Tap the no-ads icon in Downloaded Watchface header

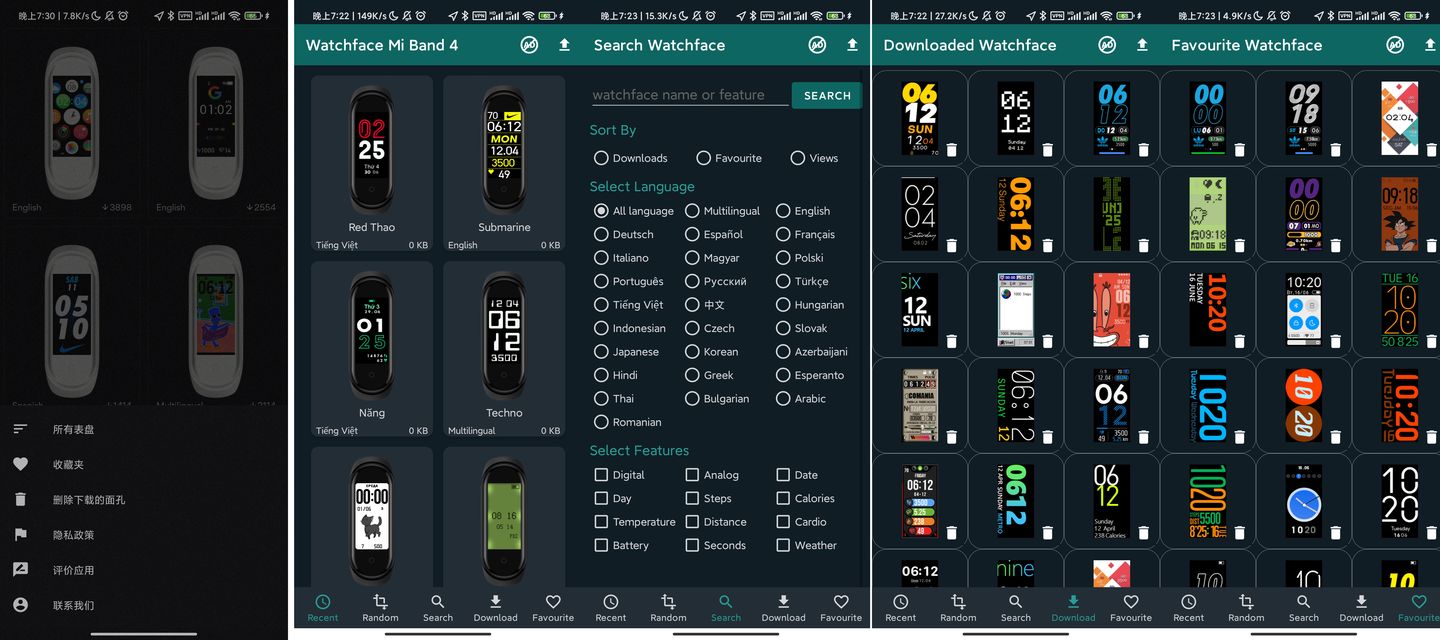(x=1107, y=45)
